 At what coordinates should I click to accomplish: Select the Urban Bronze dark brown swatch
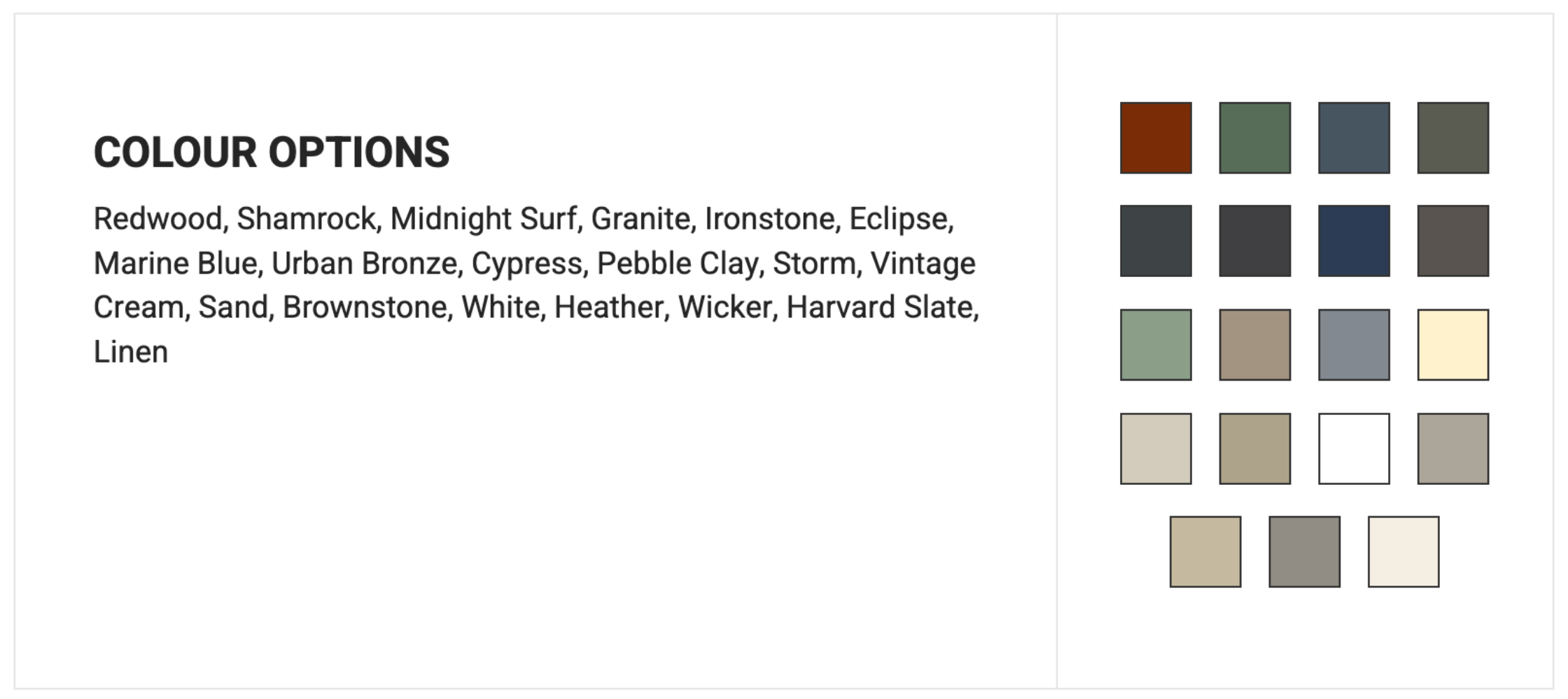(x=1453, y=241)
